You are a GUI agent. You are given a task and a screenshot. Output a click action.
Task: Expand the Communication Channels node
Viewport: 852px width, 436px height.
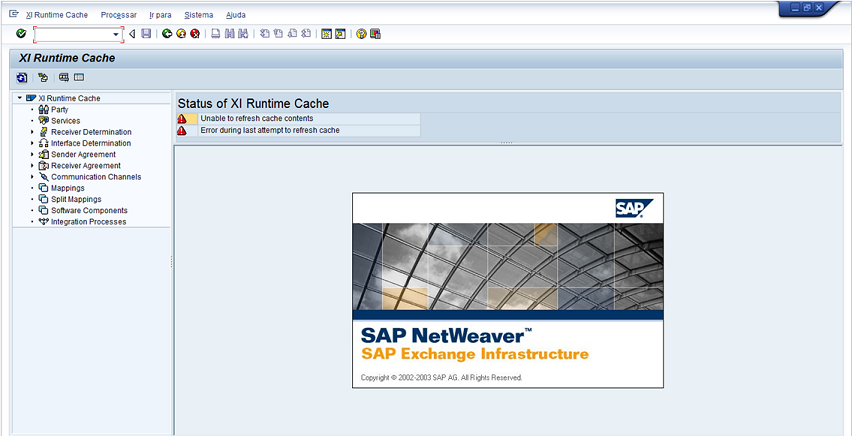(x=32, y=177)
